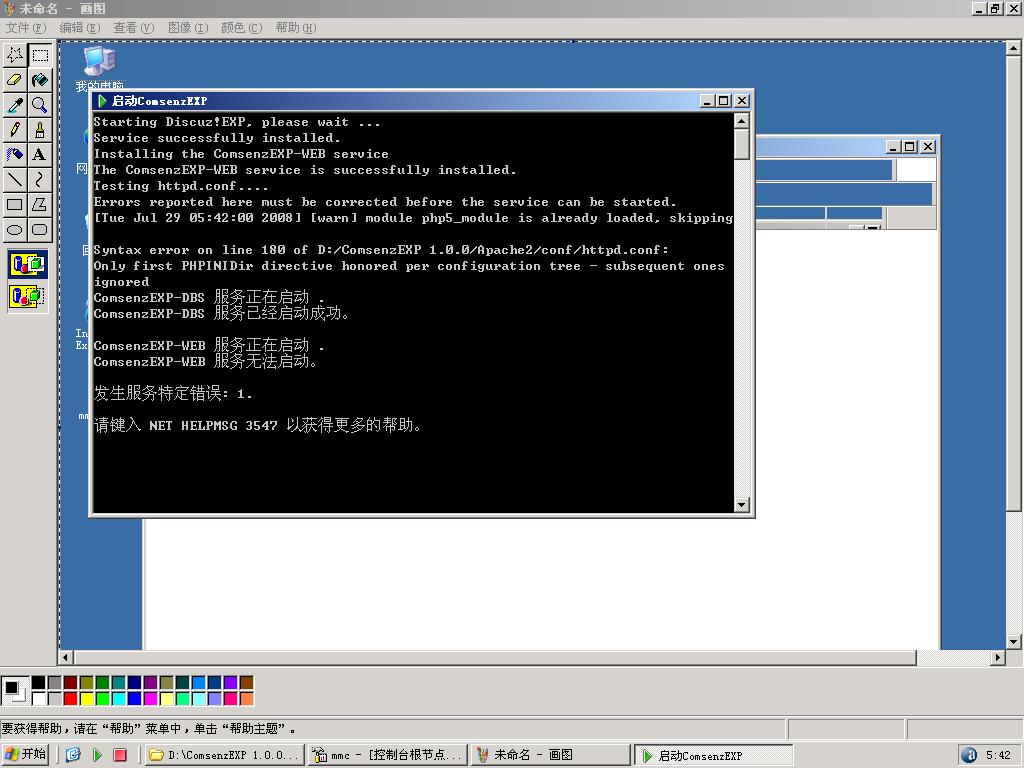Select the cyan color swatch
Image resolution: width=1024 pixels, height=768 pixels.
click(x=118, y=699)
